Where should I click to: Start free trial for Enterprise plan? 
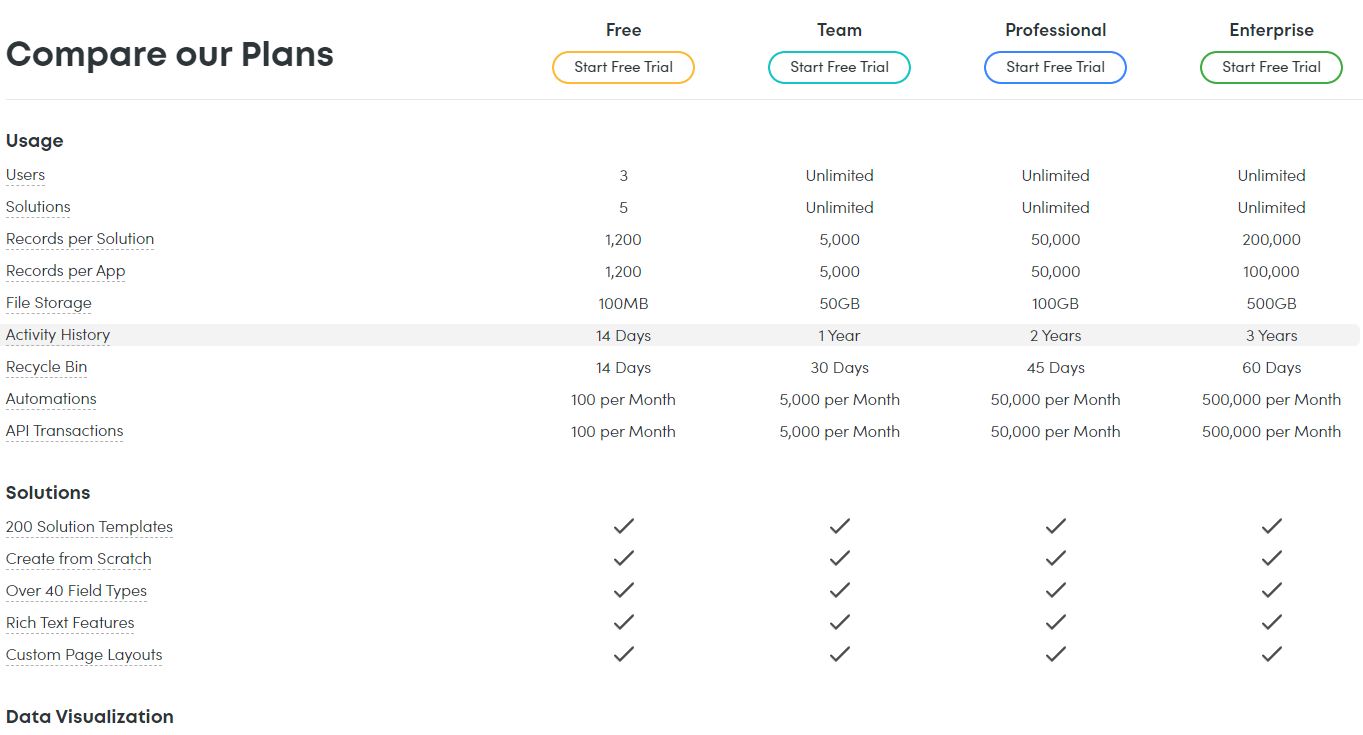1271,67
